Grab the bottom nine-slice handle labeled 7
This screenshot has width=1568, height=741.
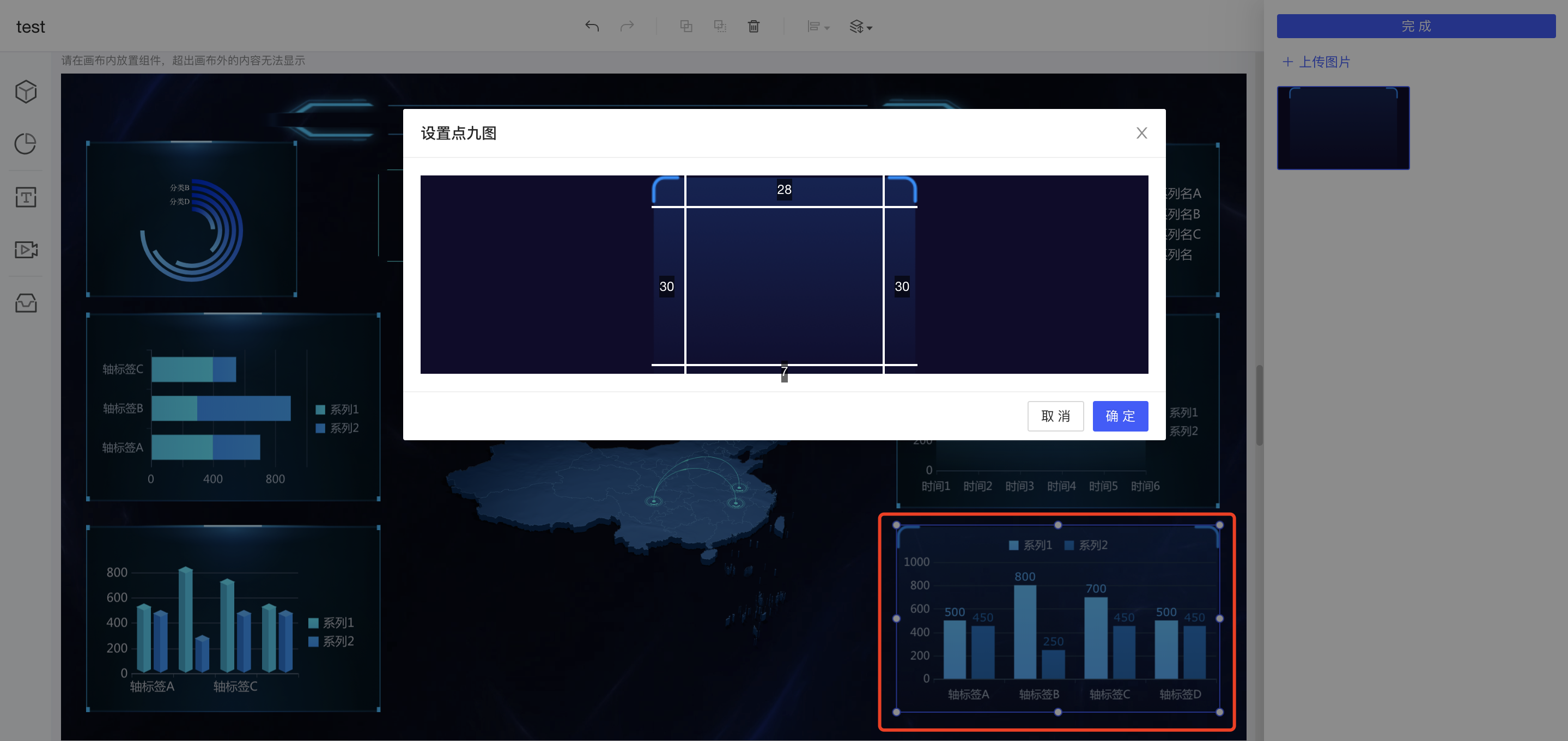[784, 372]
